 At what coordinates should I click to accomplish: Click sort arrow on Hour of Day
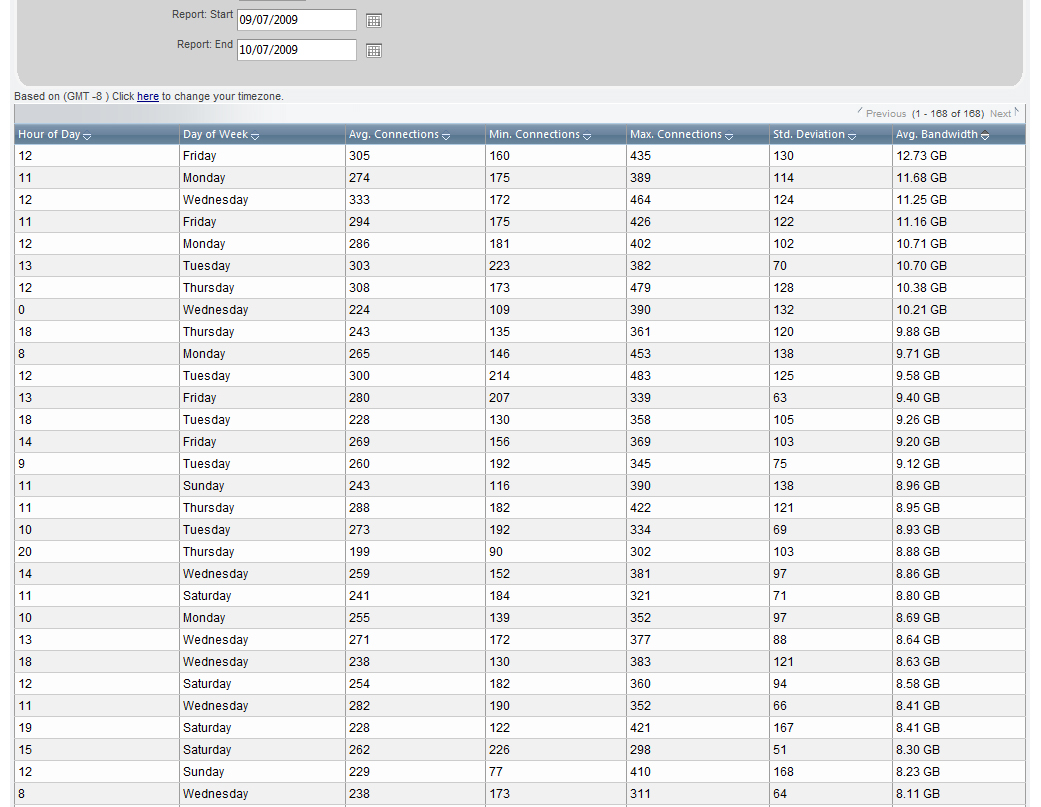point(87,136)
